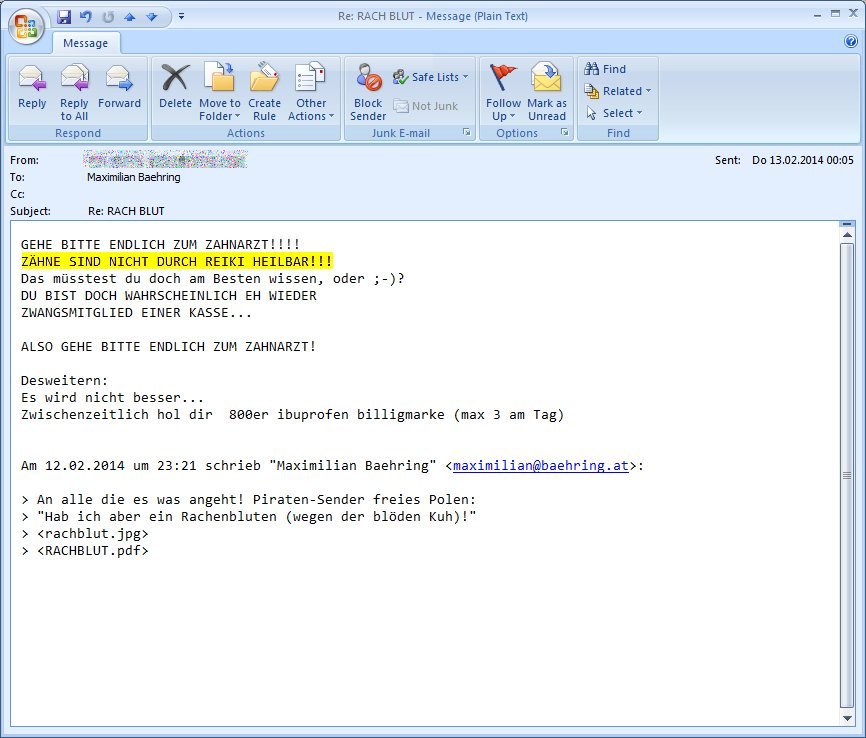This screenshot has width=866, height=738.
Task: Open the Related dropdown menu
Action: tap(617, 91)
